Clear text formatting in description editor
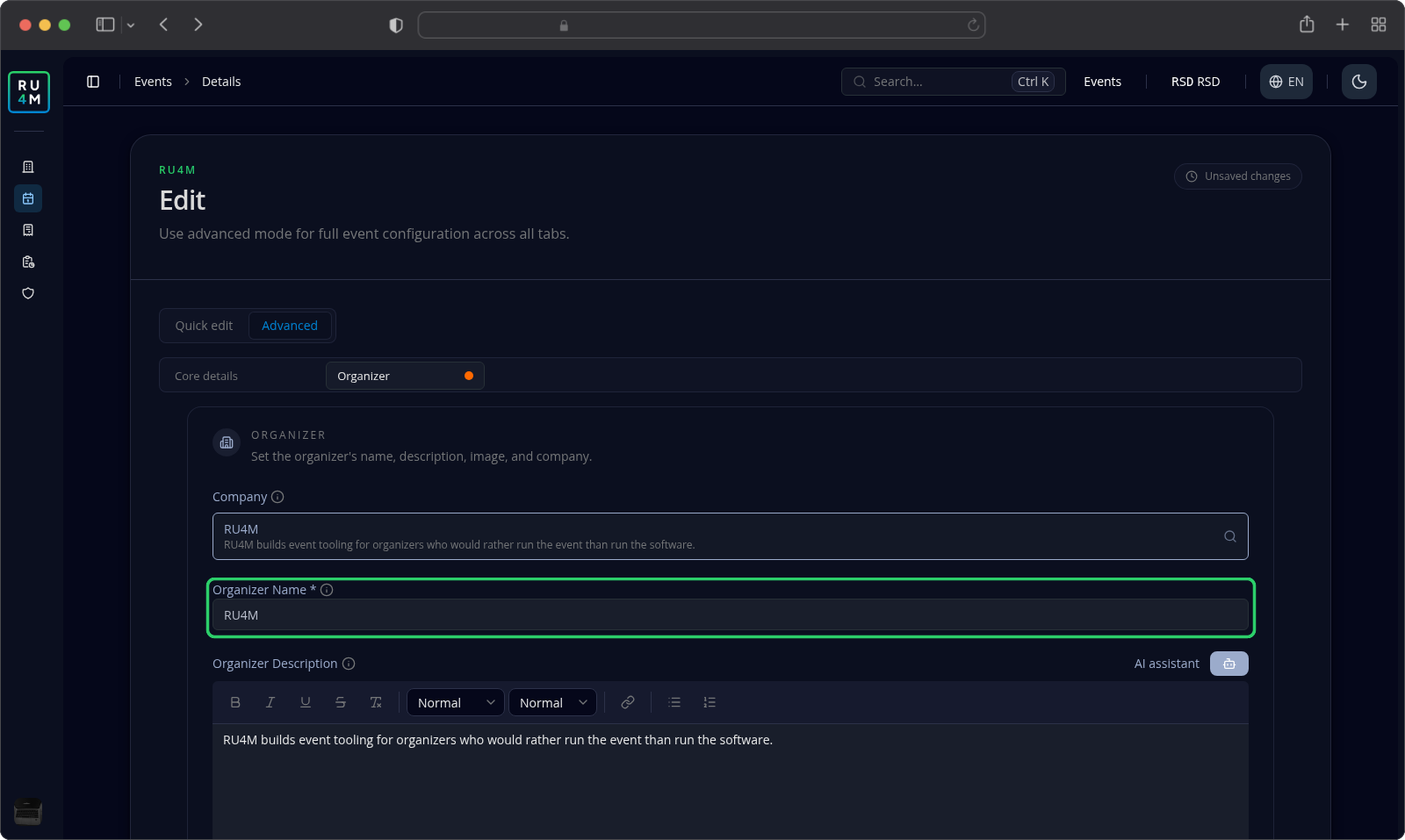This screenshot has width=1405, height=840. [376, 702]
